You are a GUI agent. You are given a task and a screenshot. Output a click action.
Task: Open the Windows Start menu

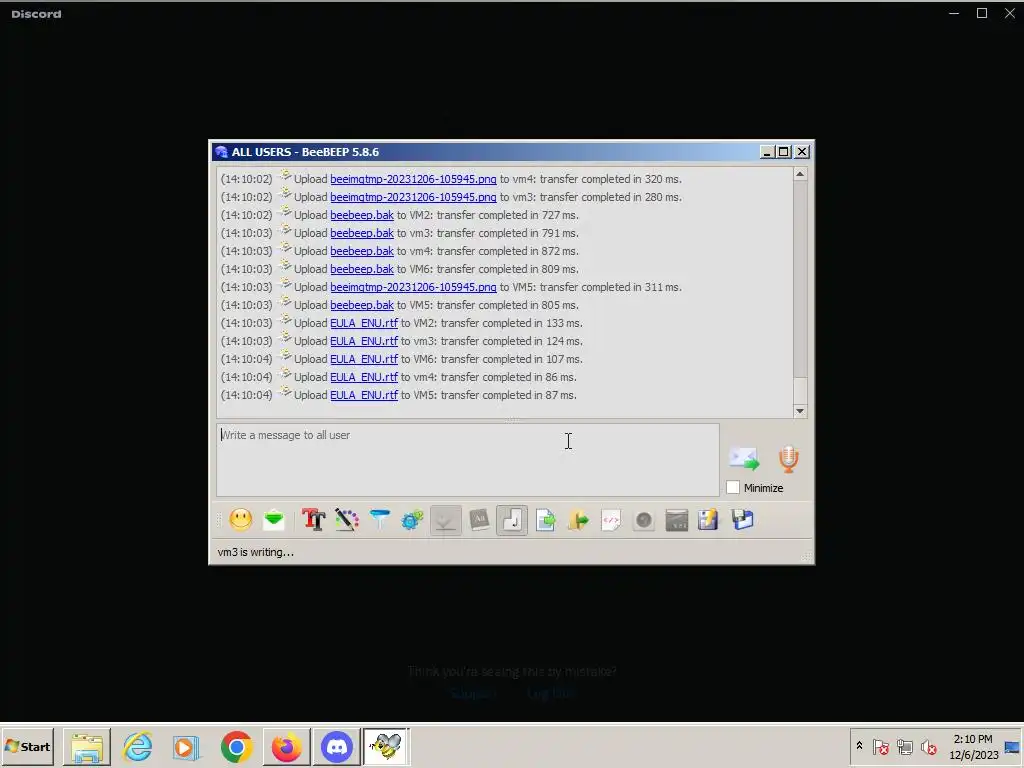[x=27, y=746]
